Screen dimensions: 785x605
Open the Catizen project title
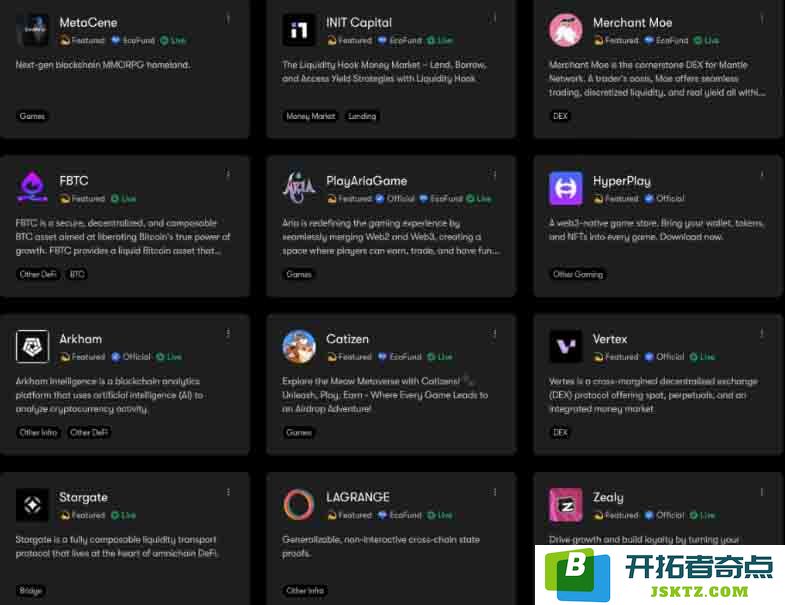347,339
